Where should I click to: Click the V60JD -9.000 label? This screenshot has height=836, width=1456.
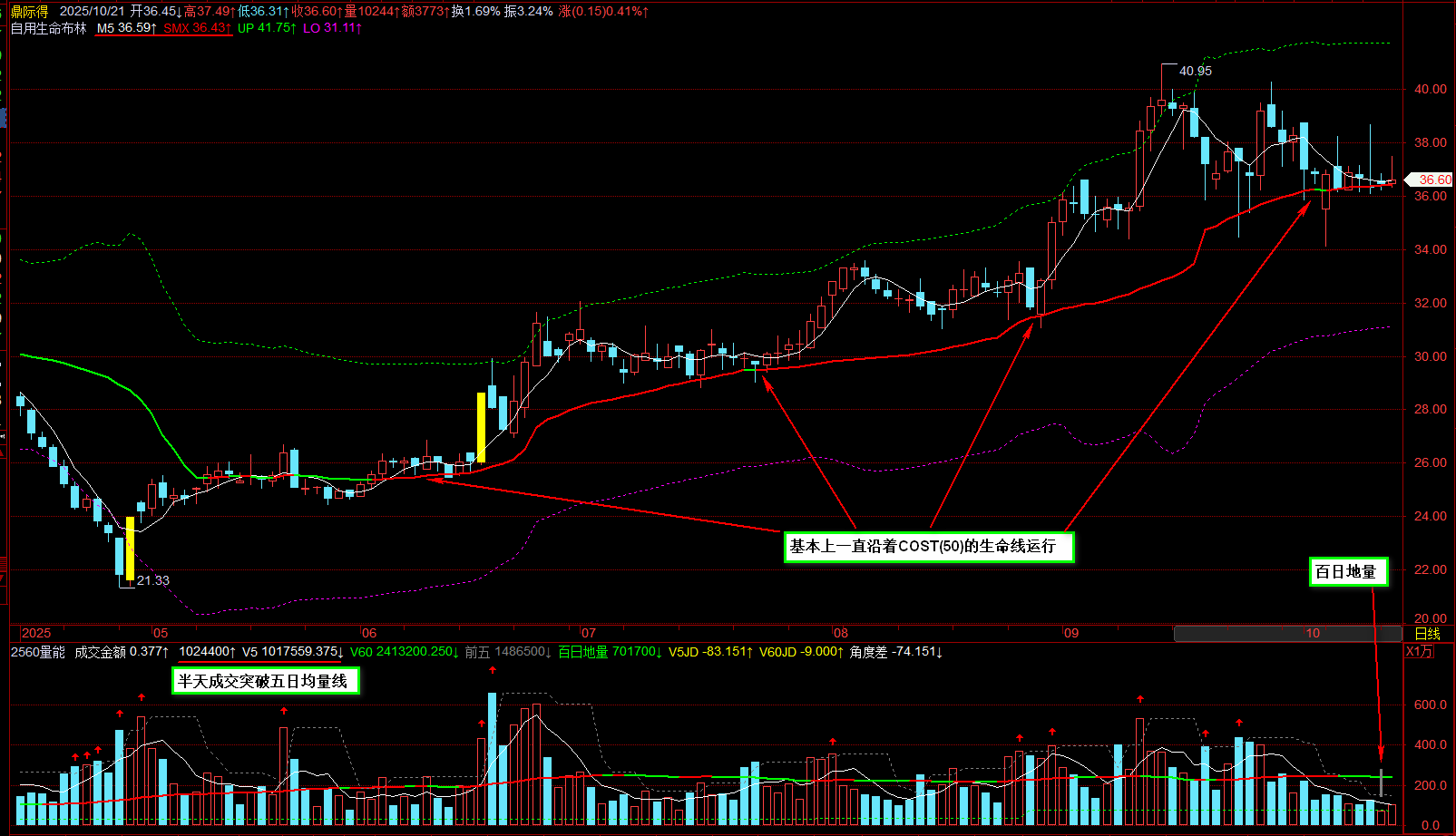pyautogui.click(x=802, y=652)
